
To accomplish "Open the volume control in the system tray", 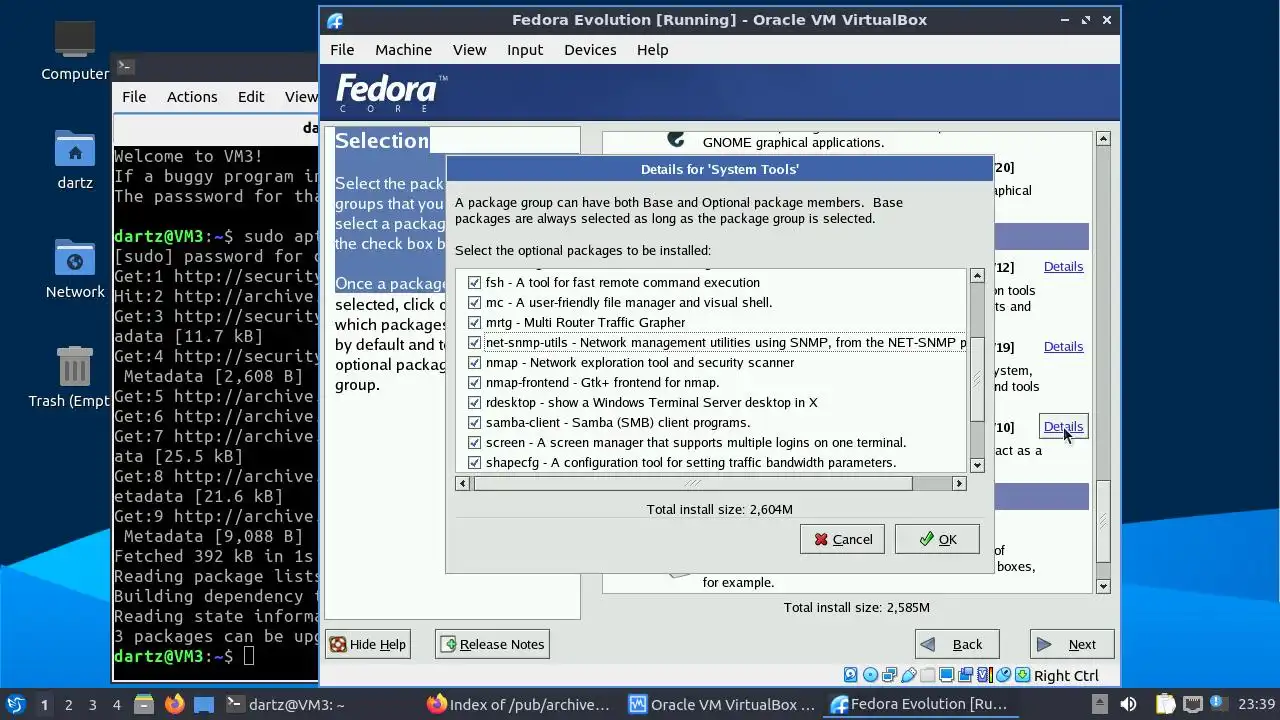I will tap(1128, 704).
